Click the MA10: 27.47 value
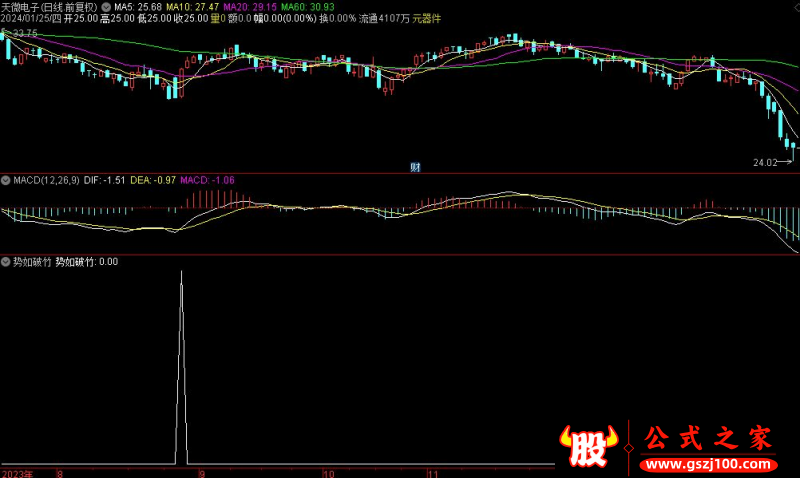Viewport: 800px width, 478px height. pyautogui.click(x=192, y=7)
